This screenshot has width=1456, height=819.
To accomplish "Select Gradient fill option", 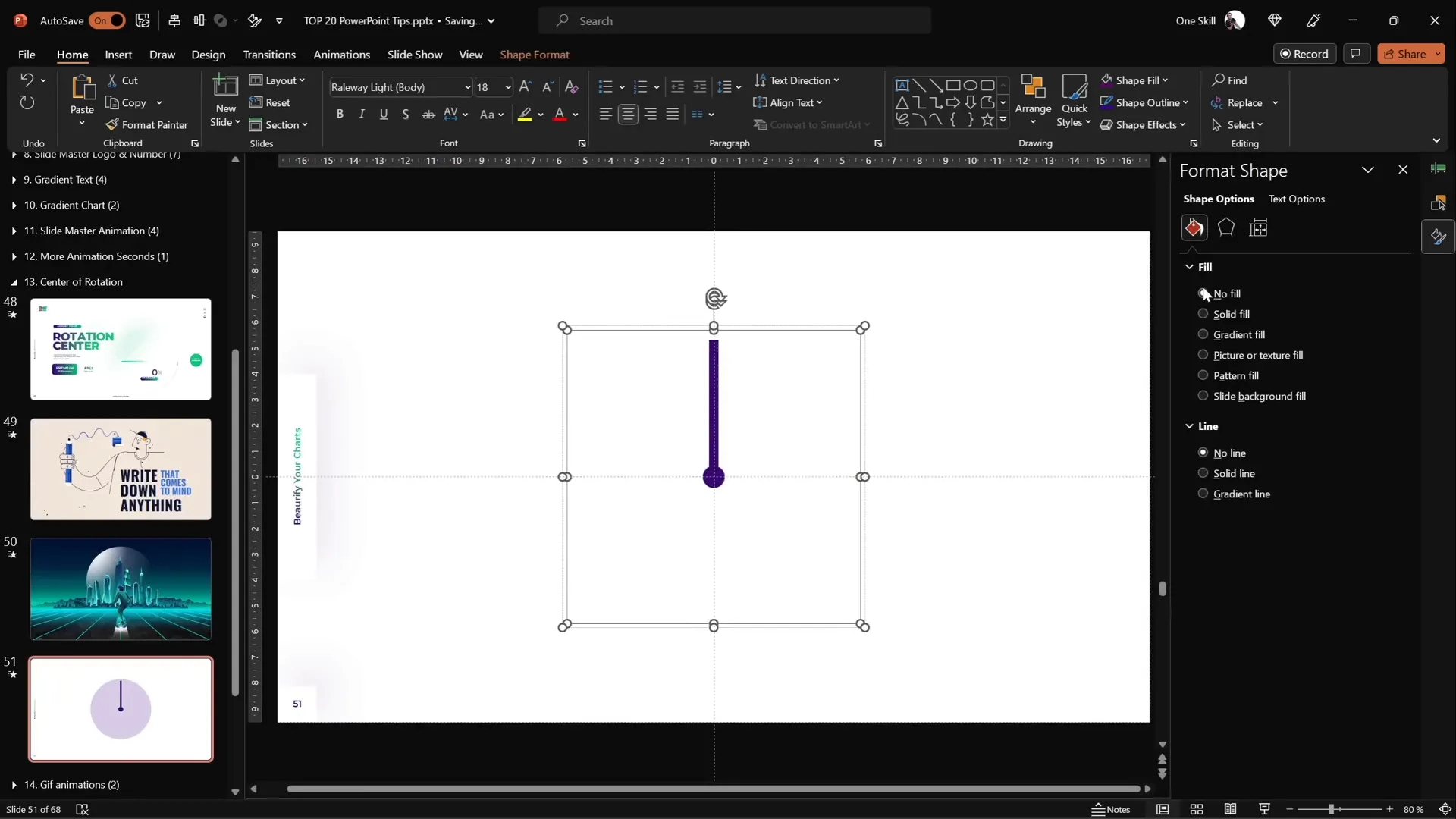I will coord(1232,334).
